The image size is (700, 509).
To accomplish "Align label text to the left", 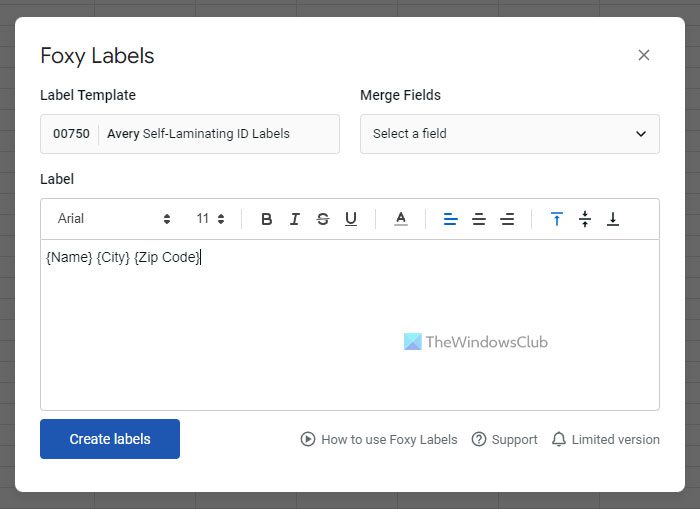I will pyautogui.click(x=450, y=219).
